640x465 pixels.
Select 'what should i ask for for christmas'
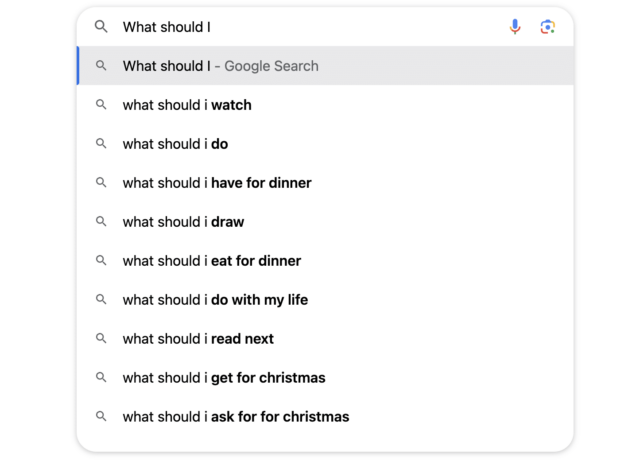(325, 417)
